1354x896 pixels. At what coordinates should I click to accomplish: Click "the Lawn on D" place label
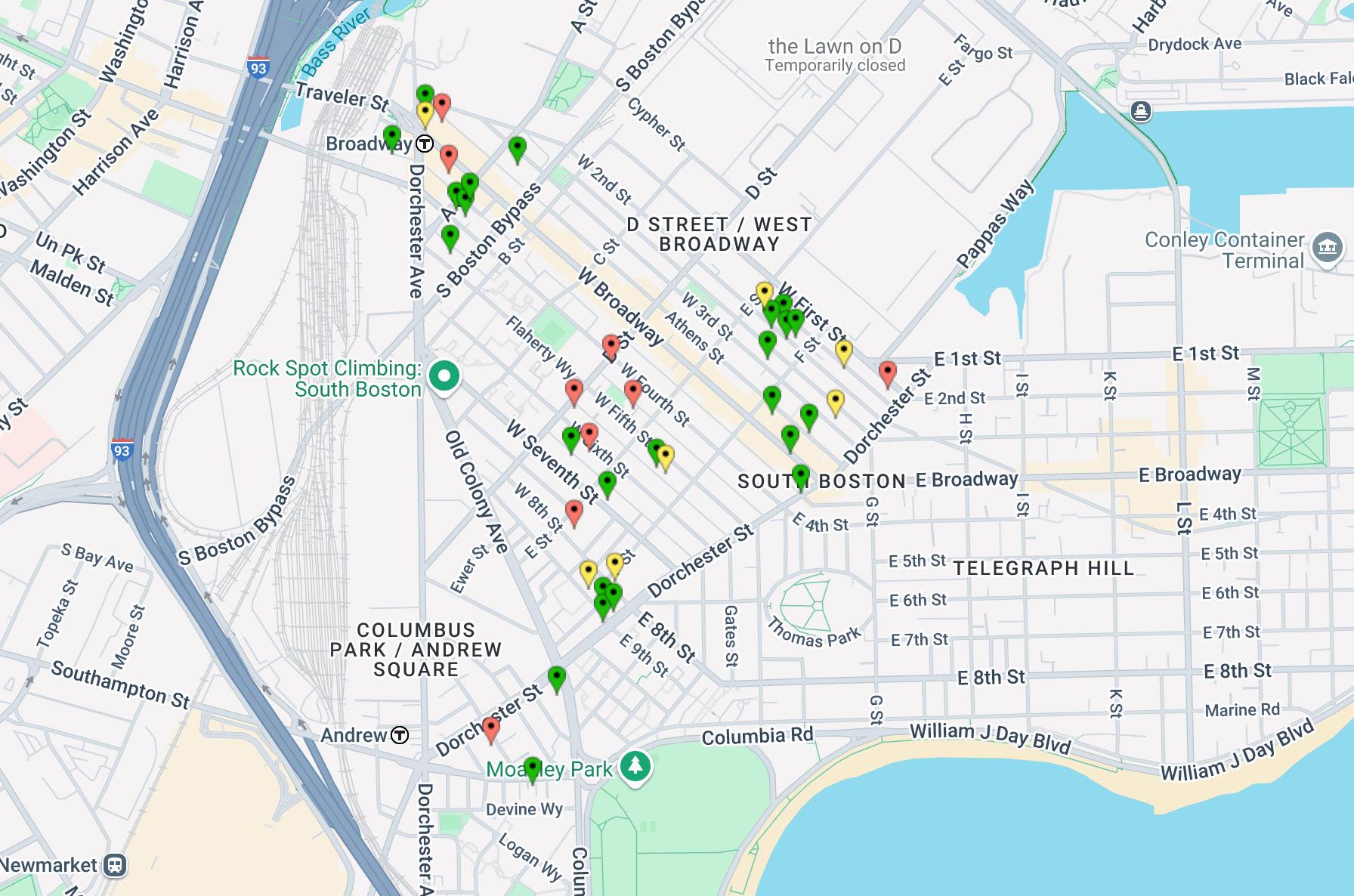click(x=835, y=46)
